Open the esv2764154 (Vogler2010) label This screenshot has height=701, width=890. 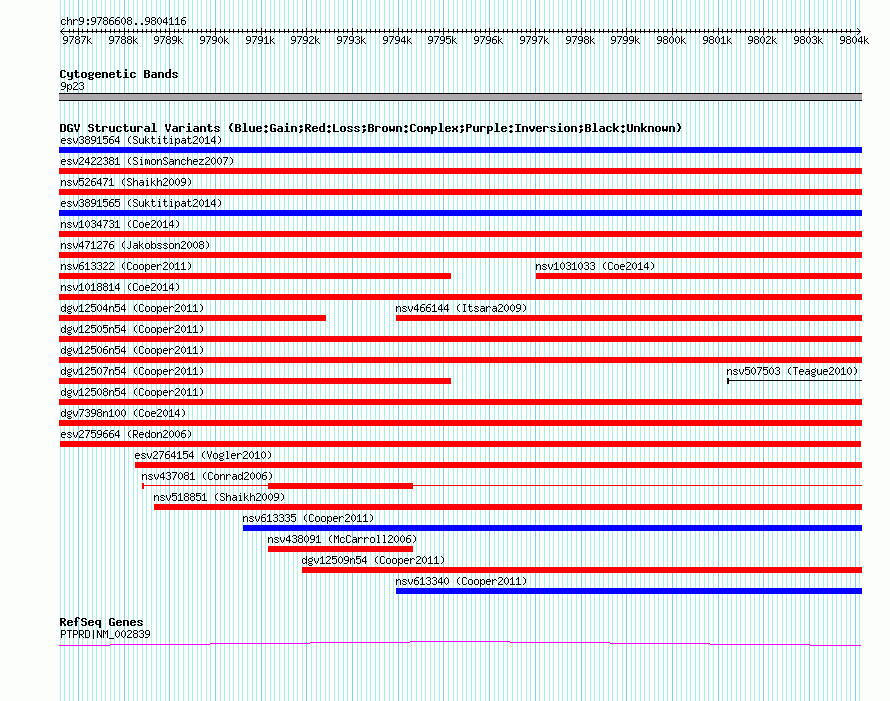(x=203, y=455)
